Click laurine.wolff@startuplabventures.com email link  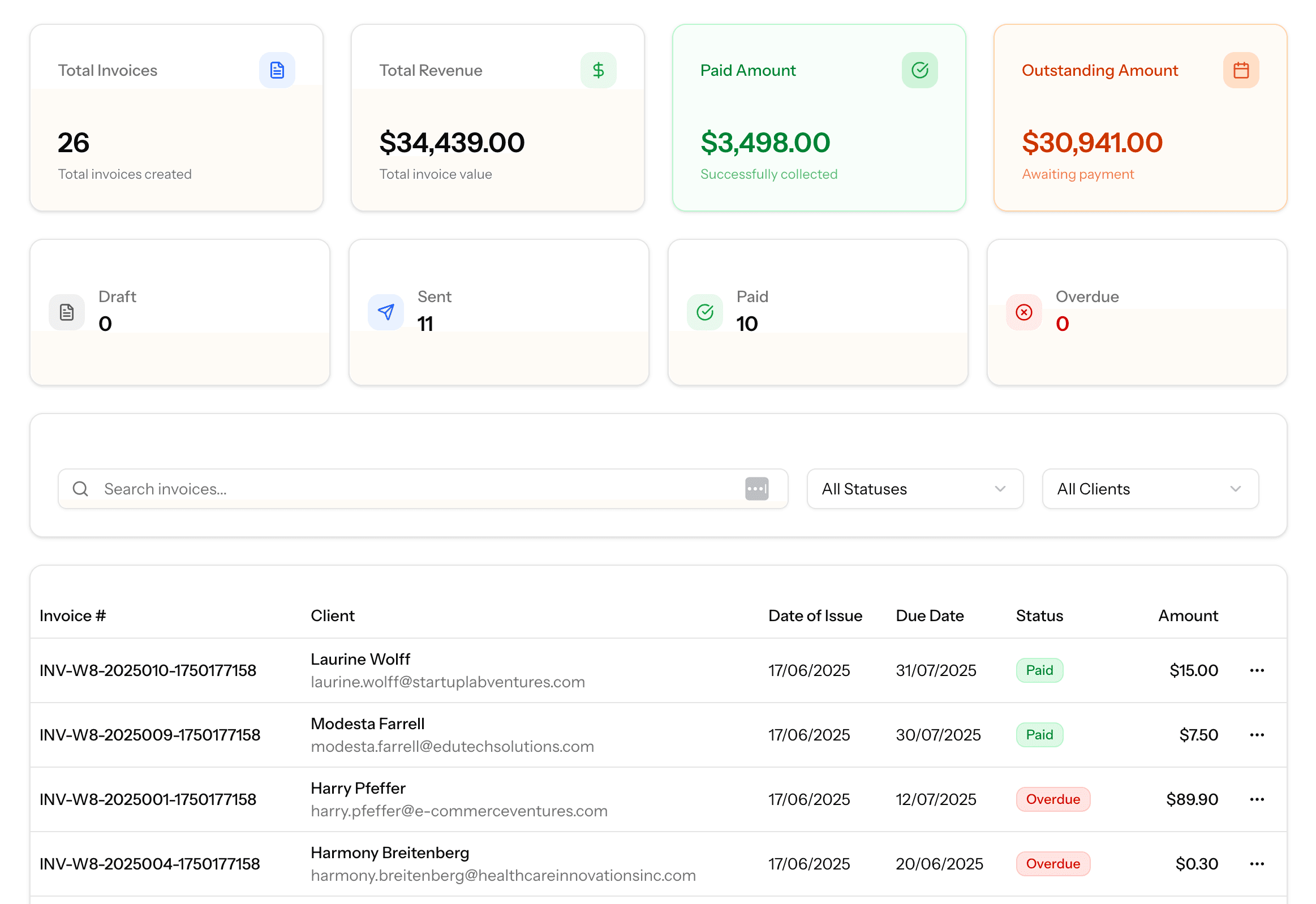pos(448,682)
